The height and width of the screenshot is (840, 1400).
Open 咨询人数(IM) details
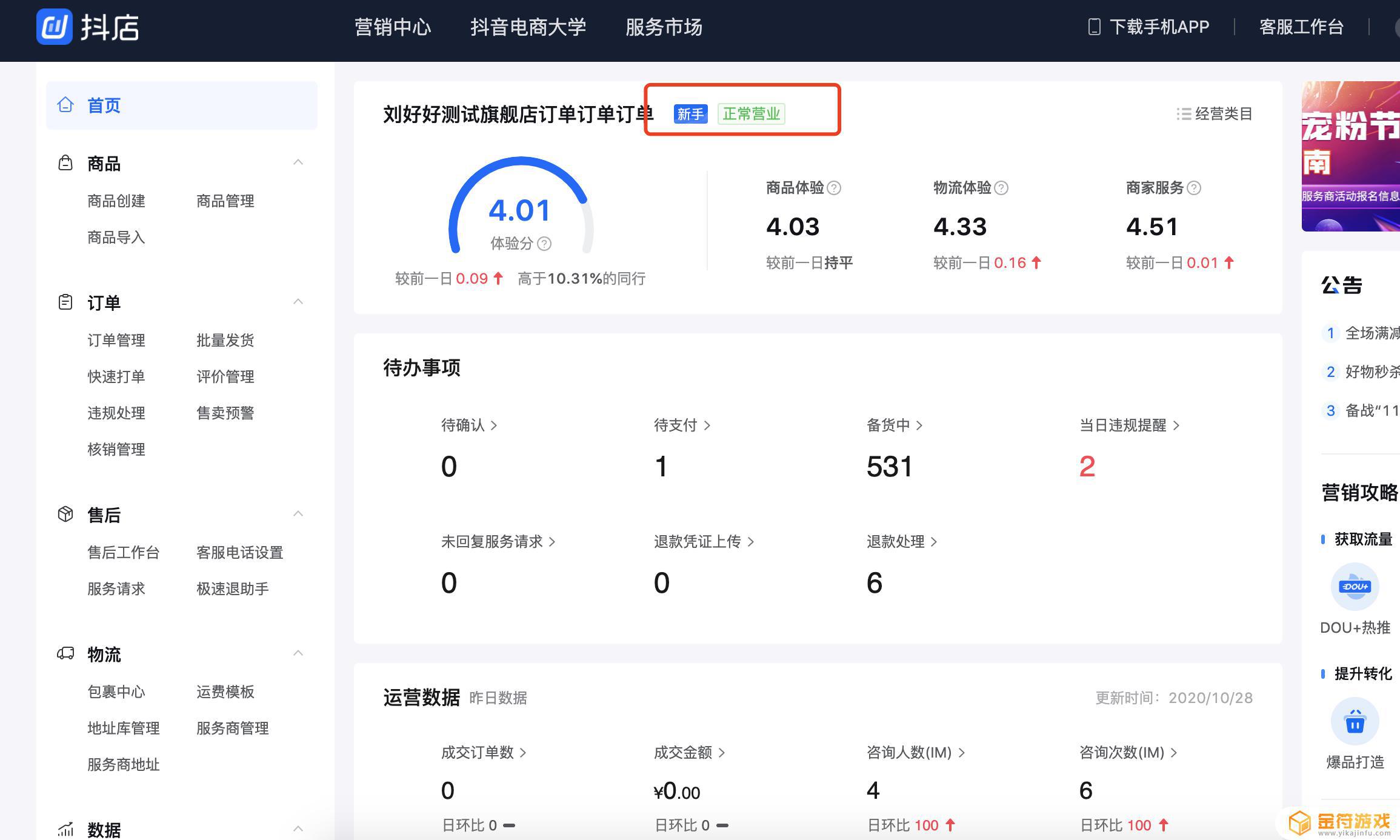(x=916, y=753)
